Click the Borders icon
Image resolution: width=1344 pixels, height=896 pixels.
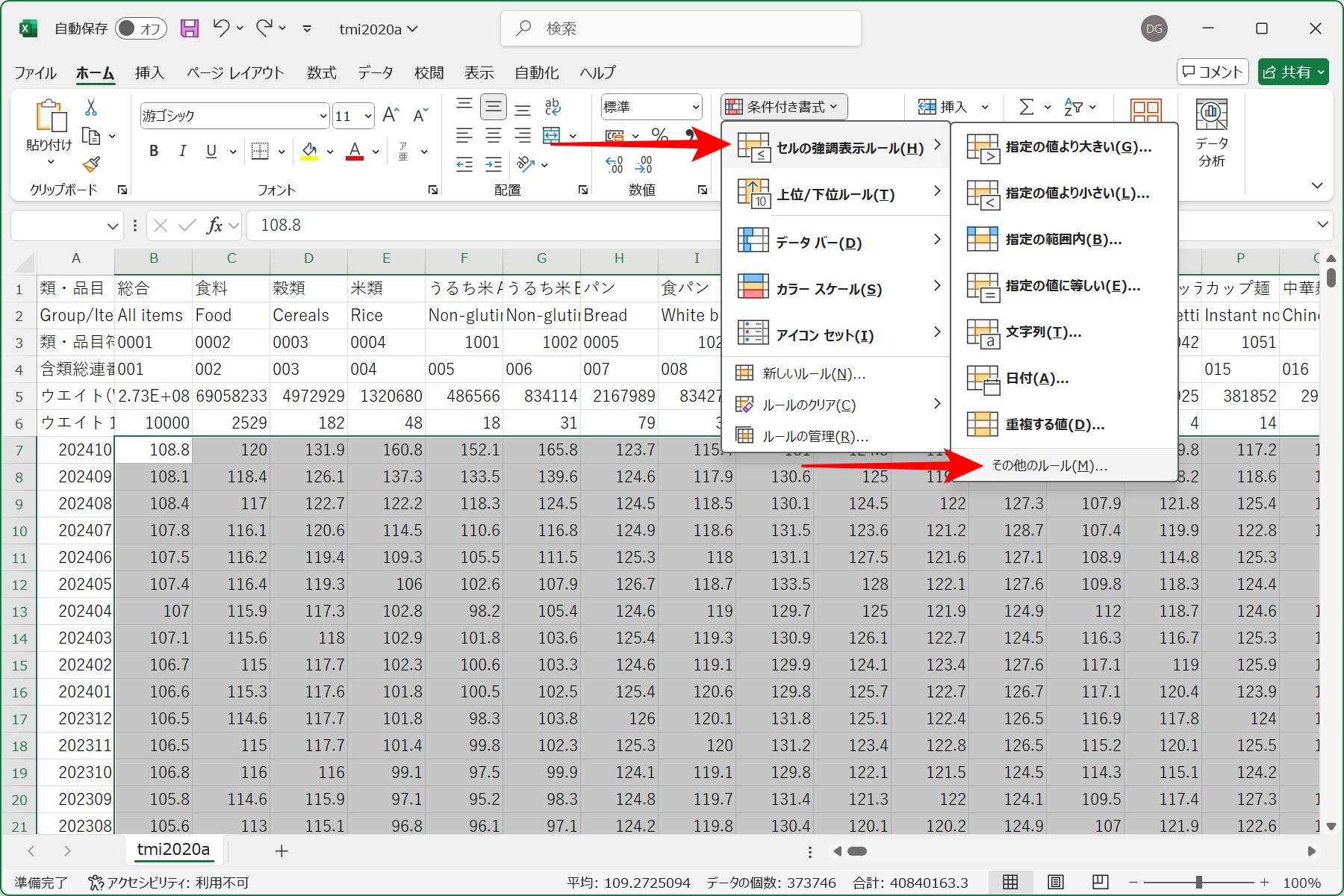click(x=260, y=151)
